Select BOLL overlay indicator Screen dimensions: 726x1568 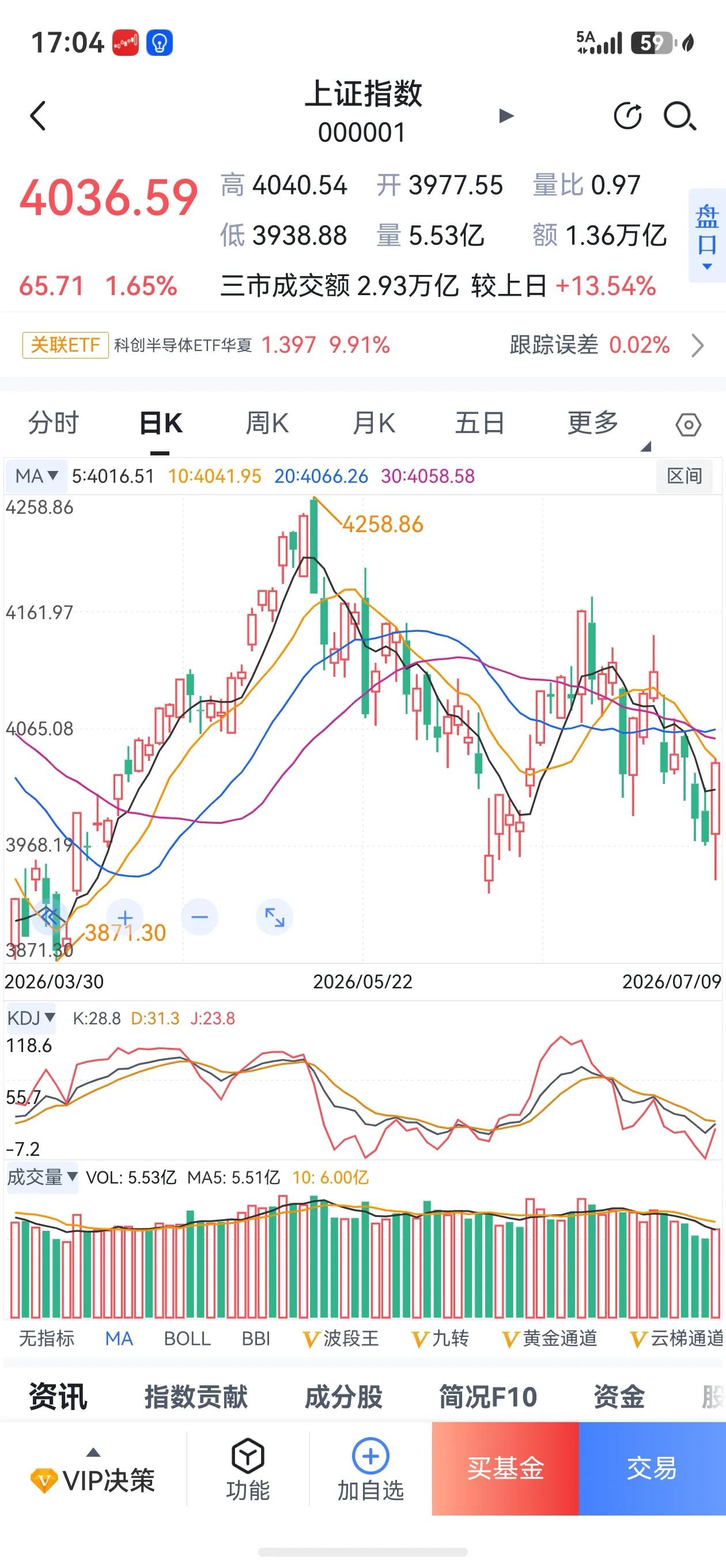click(x=187, y=1339)
